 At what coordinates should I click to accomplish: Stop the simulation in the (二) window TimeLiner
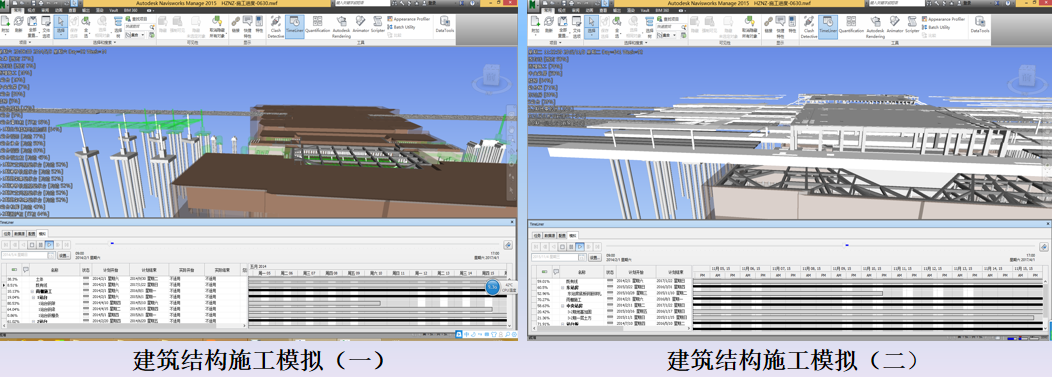[562, 246]
